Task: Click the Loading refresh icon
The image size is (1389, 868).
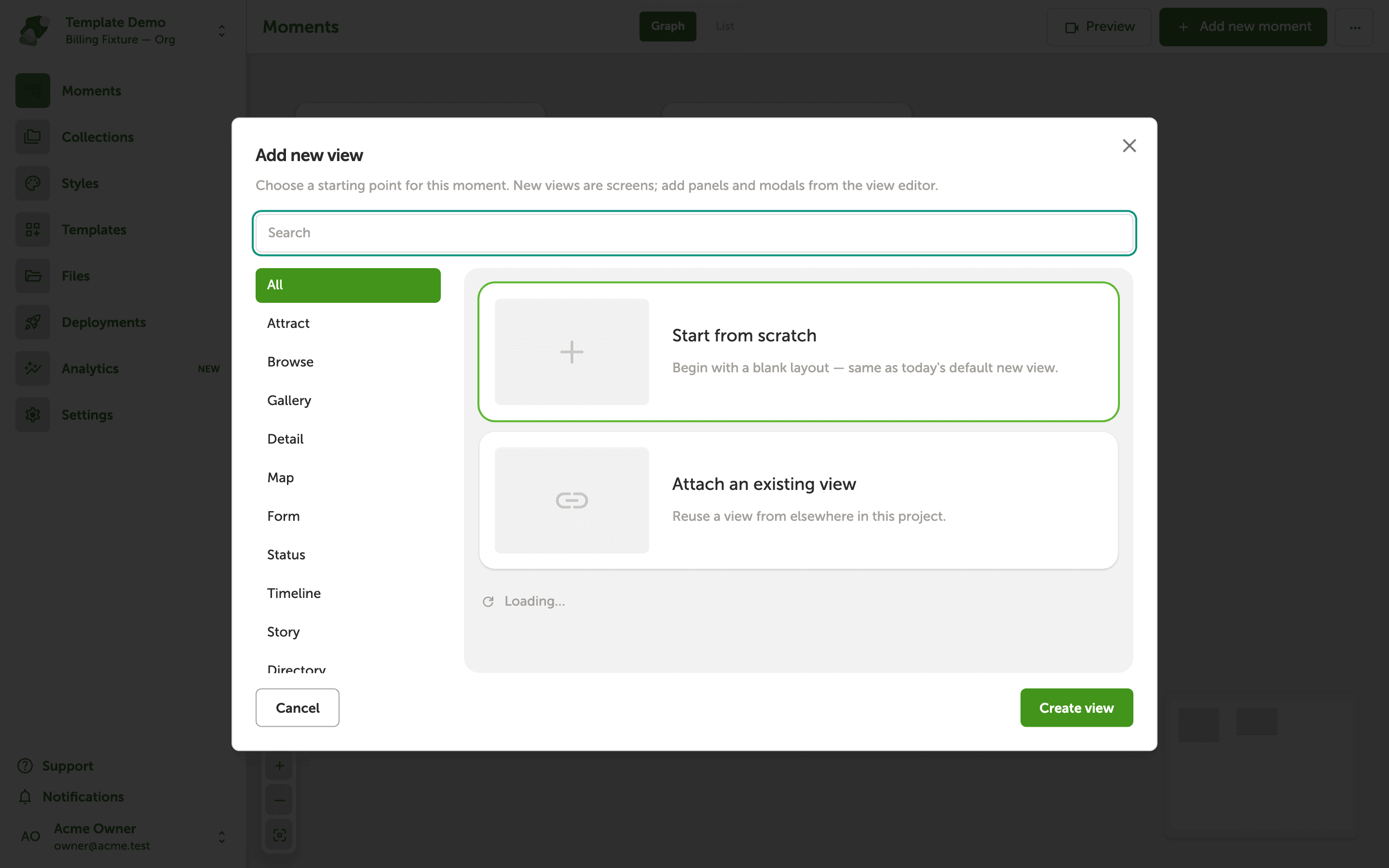Action: pyautogui.click(x=488, y=601)
